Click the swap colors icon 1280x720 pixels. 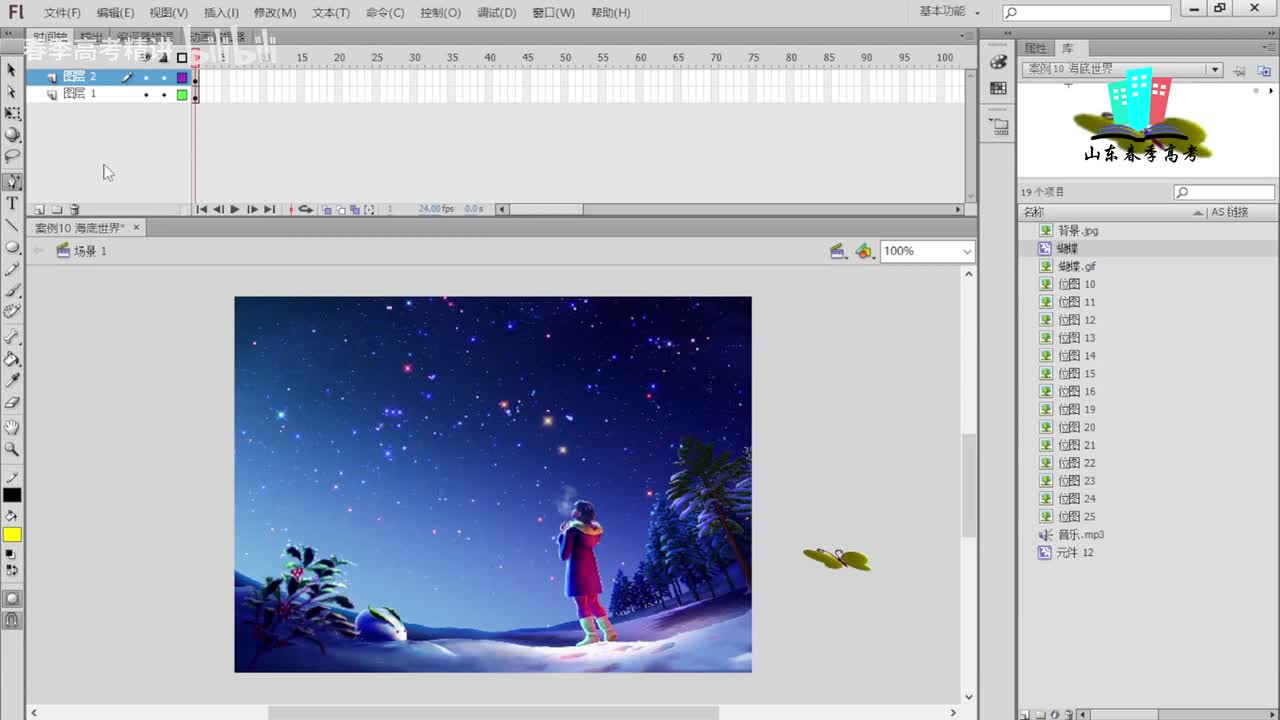[12, 570]
